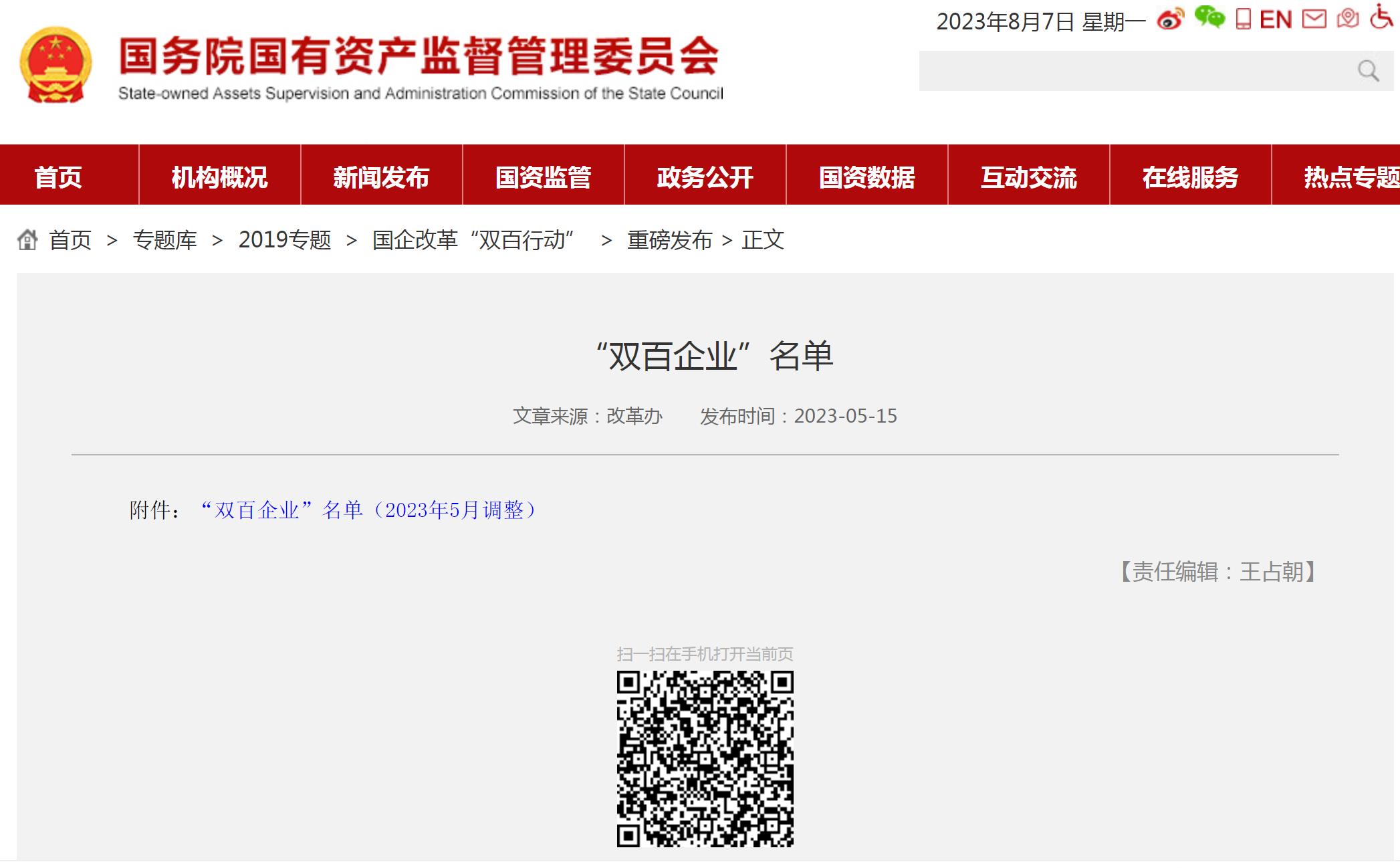Open the Weibo icon link
The width and height of the screenshot is (1400, 868).
pos(1170,19)
